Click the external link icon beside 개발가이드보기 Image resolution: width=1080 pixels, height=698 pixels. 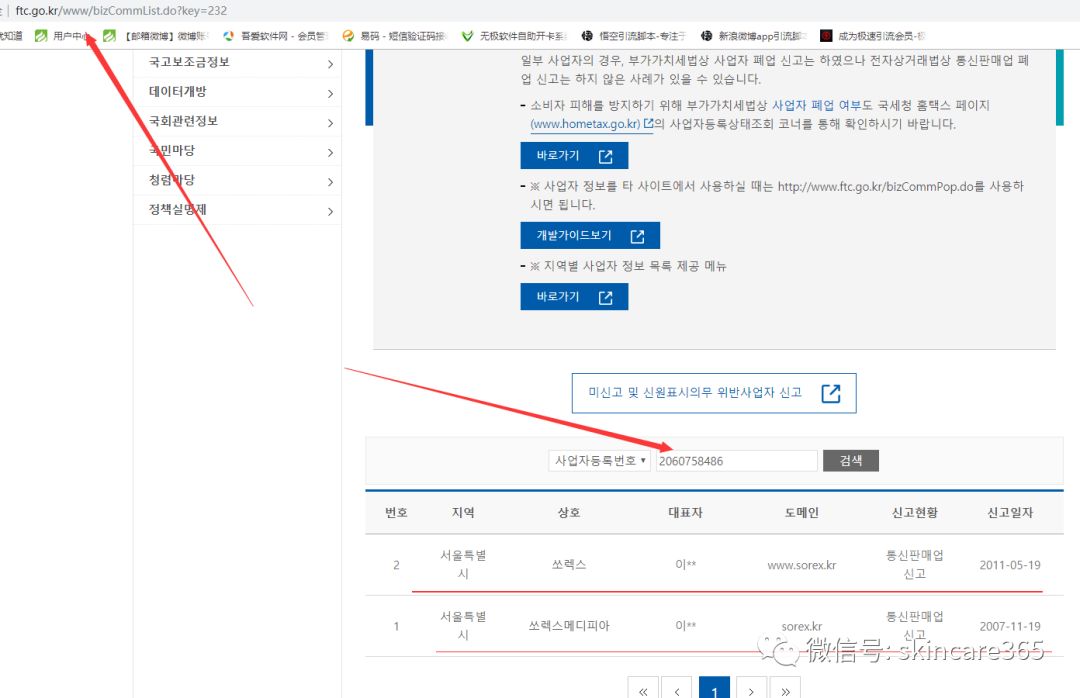pyautogui.click(x=640, y=235)
